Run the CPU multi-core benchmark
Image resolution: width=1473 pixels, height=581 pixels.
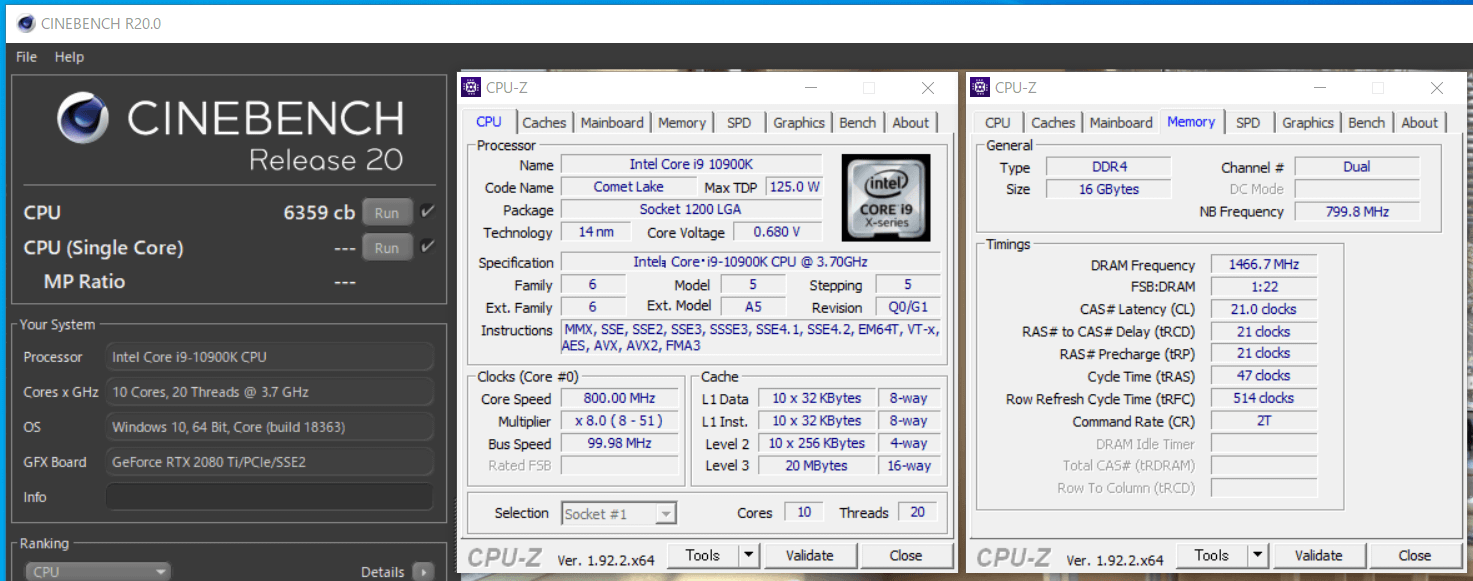coord(387,213)
